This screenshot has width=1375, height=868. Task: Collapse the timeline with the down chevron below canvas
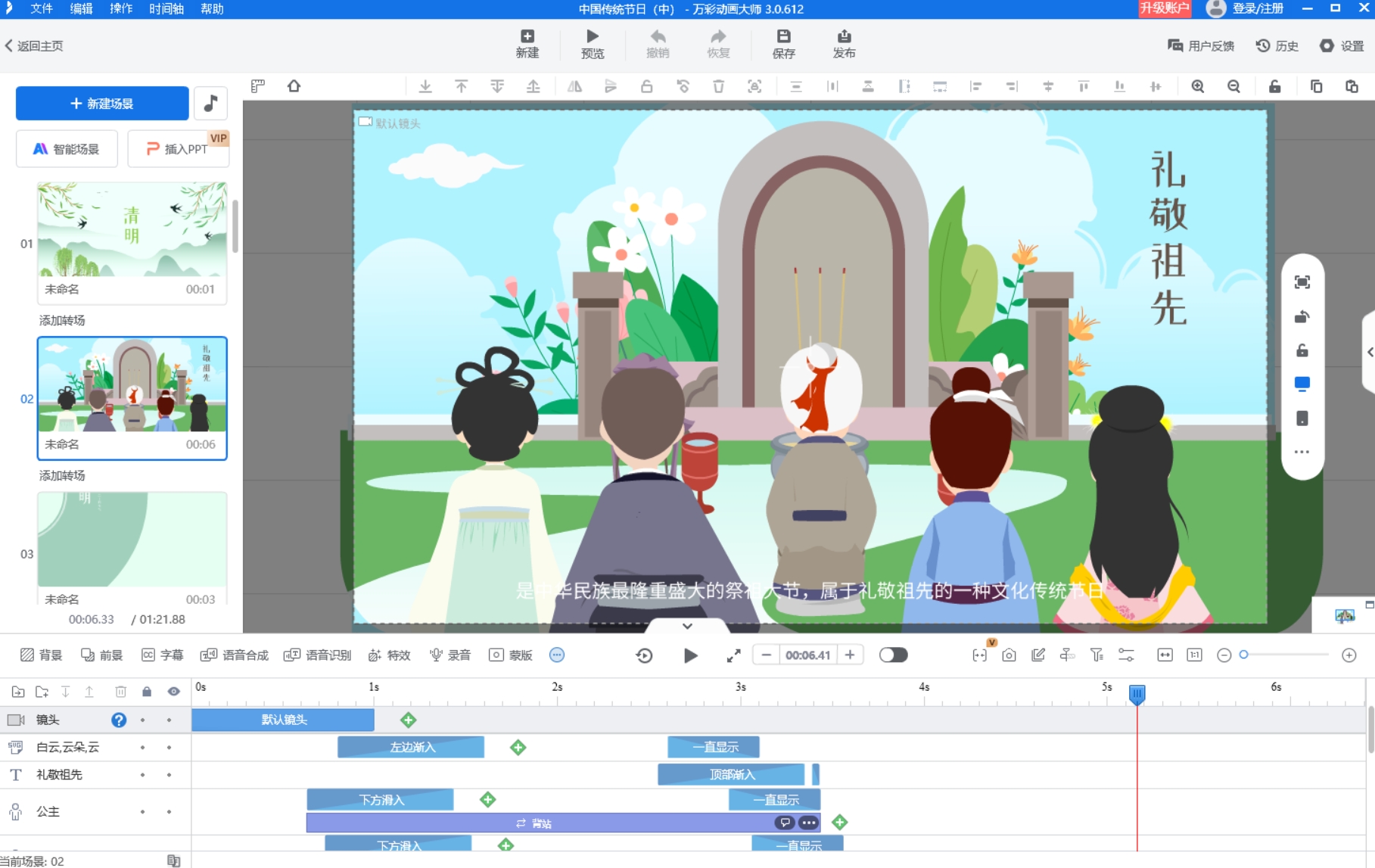687,626
